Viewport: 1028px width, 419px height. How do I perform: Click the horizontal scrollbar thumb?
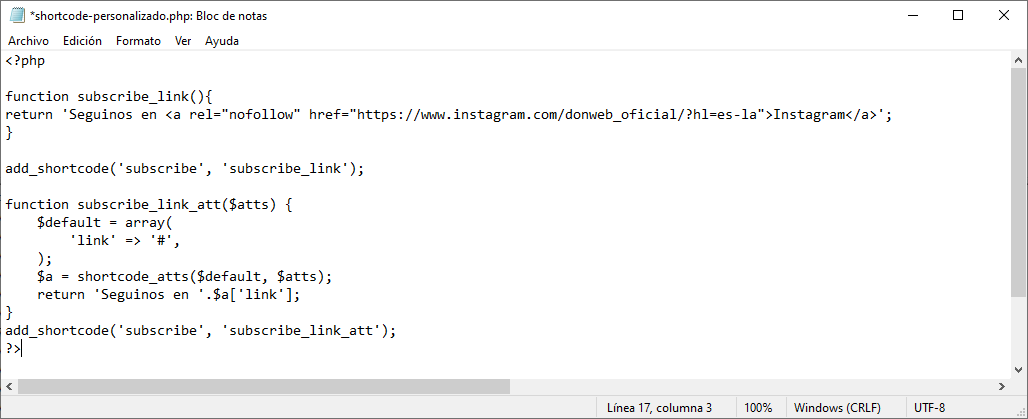(x=263, y=386)
